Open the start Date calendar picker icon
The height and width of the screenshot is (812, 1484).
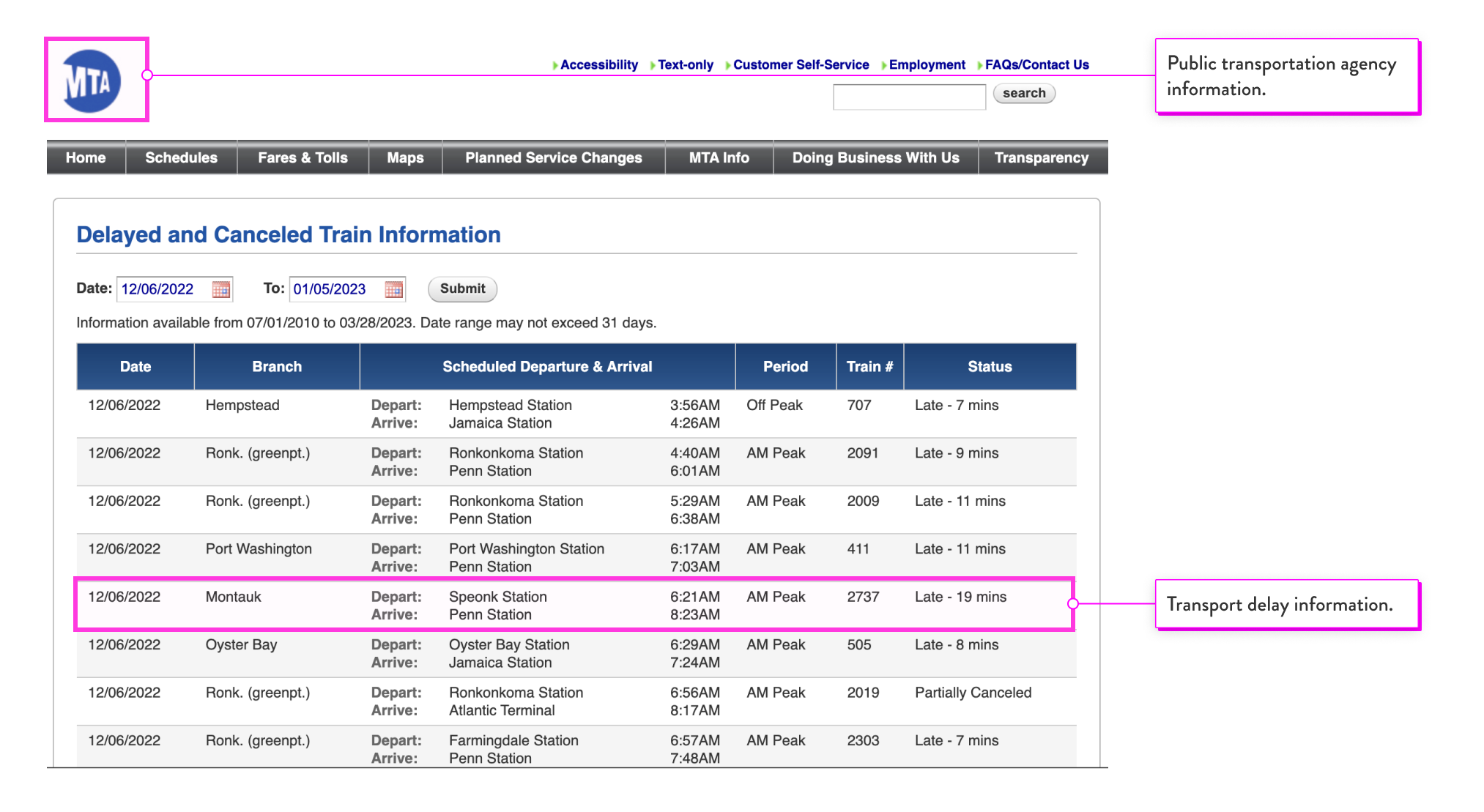tap(220, 289)
